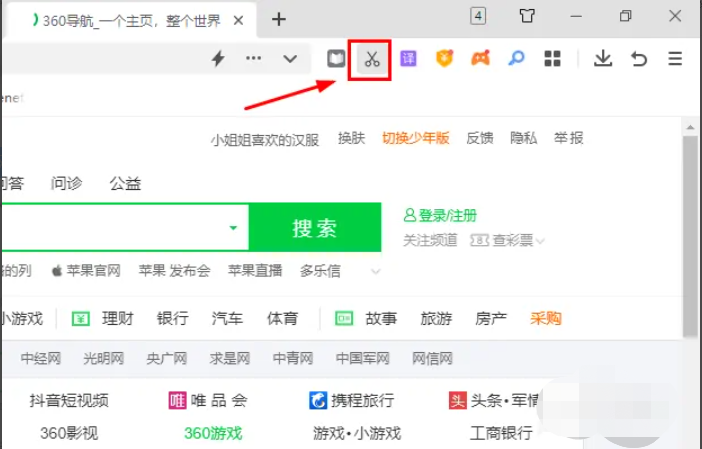The width and height of the screenshot is (702, 449).
Task: Expand the search box suggestion dropdown arrow
Action: (233, 228)
